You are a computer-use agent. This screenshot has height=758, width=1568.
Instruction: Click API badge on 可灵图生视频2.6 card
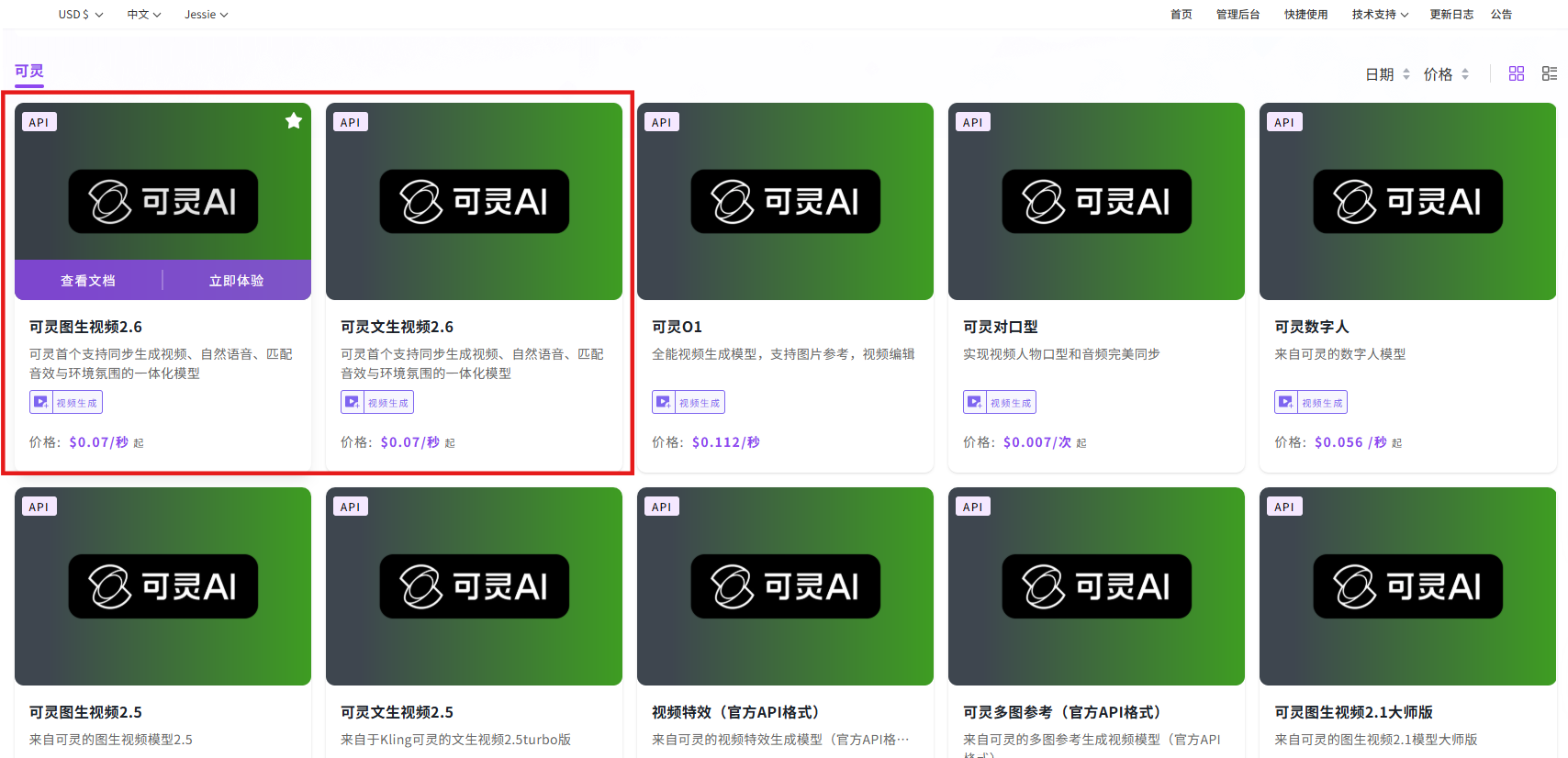point(39,122)
